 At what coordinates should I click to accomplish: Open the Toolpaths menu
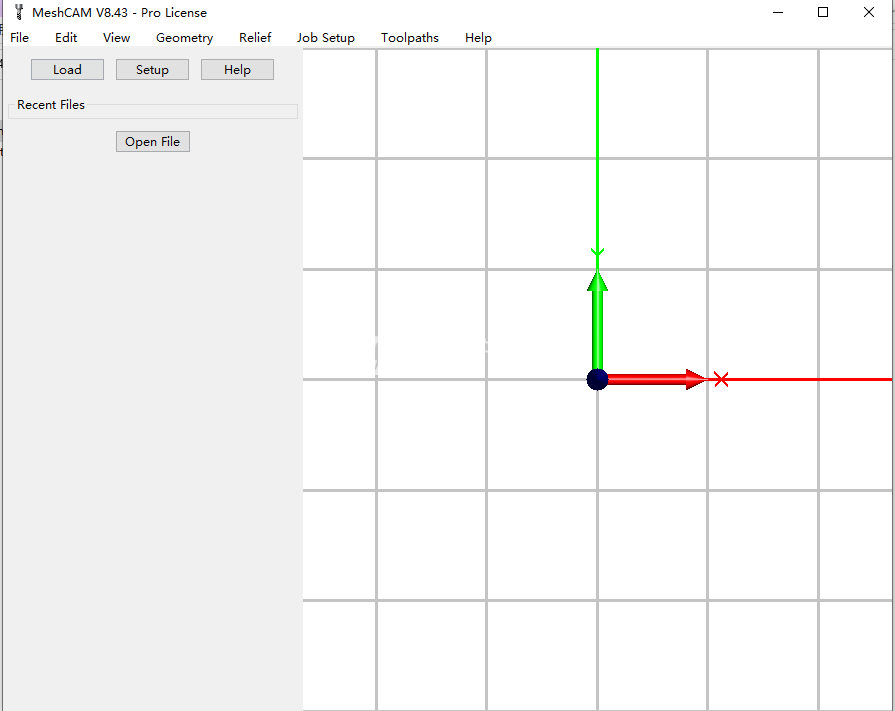point(410,38)
